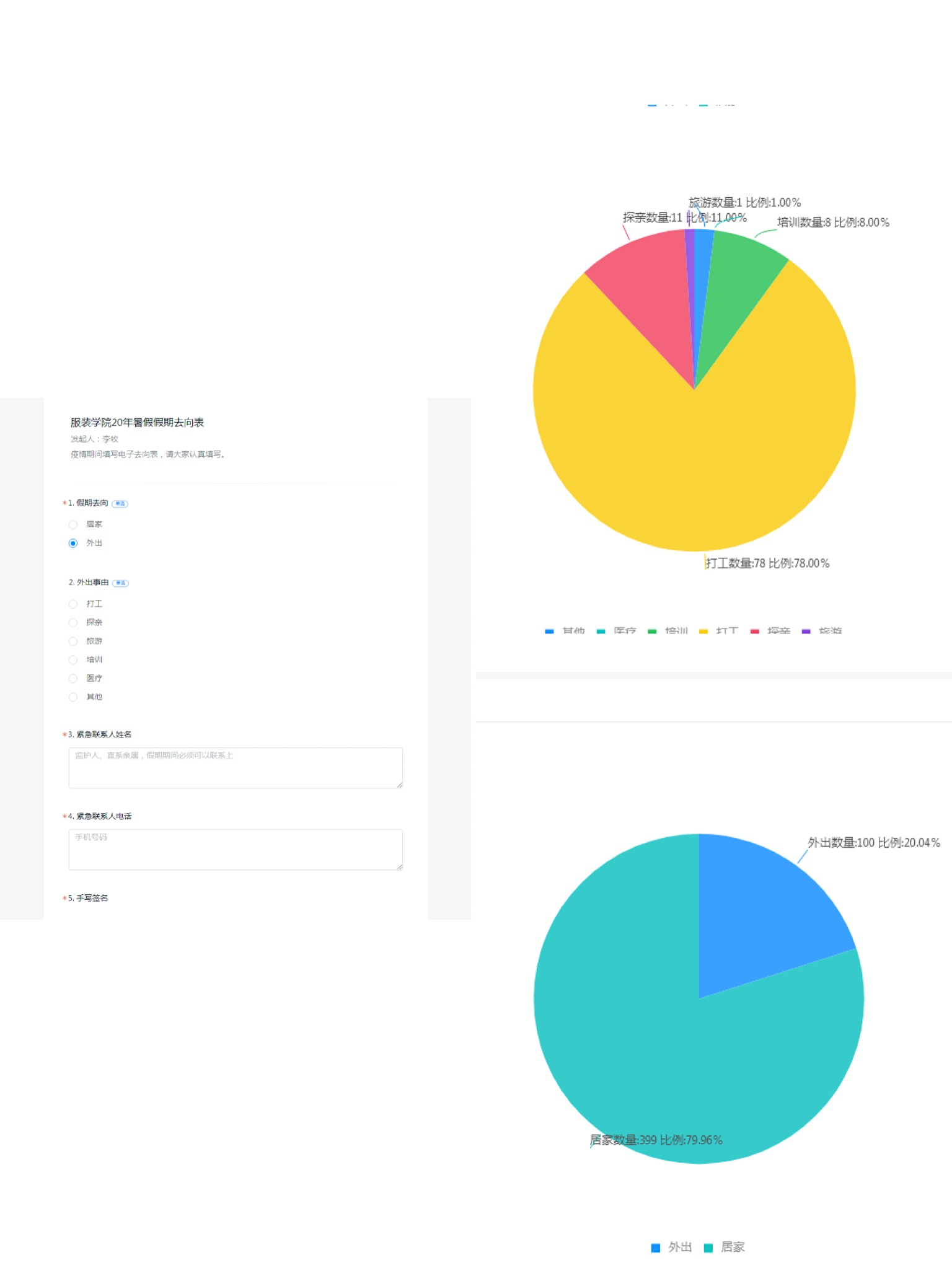
Task: Choose 培训 as the outing reason
Action: 73,659
